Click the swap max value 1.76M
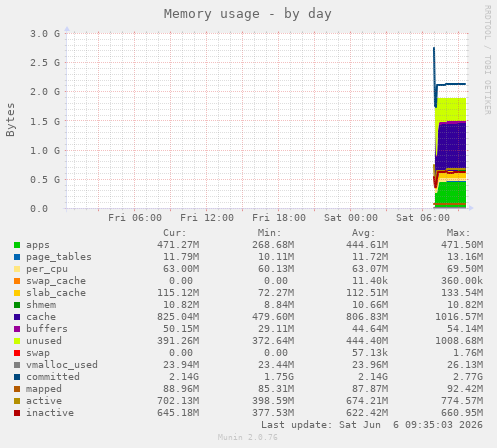 (468, 353)
